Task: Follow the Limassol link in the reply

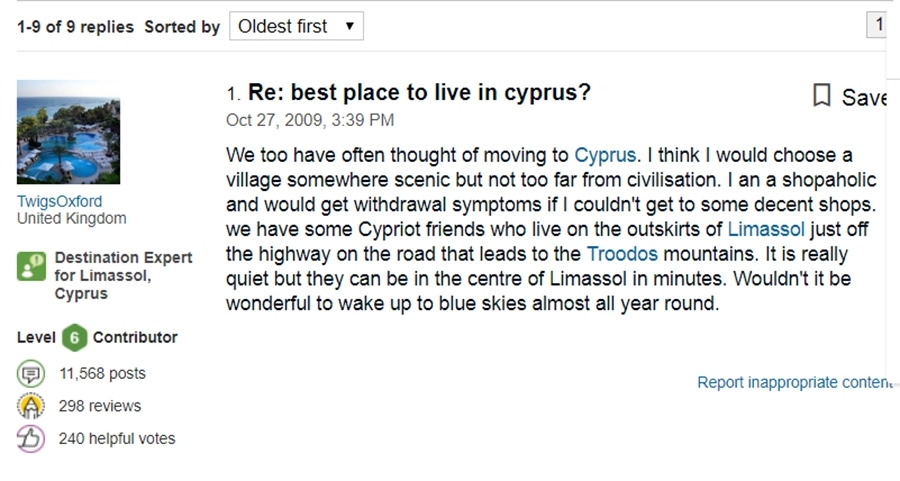Action: (x=766, y=230)
